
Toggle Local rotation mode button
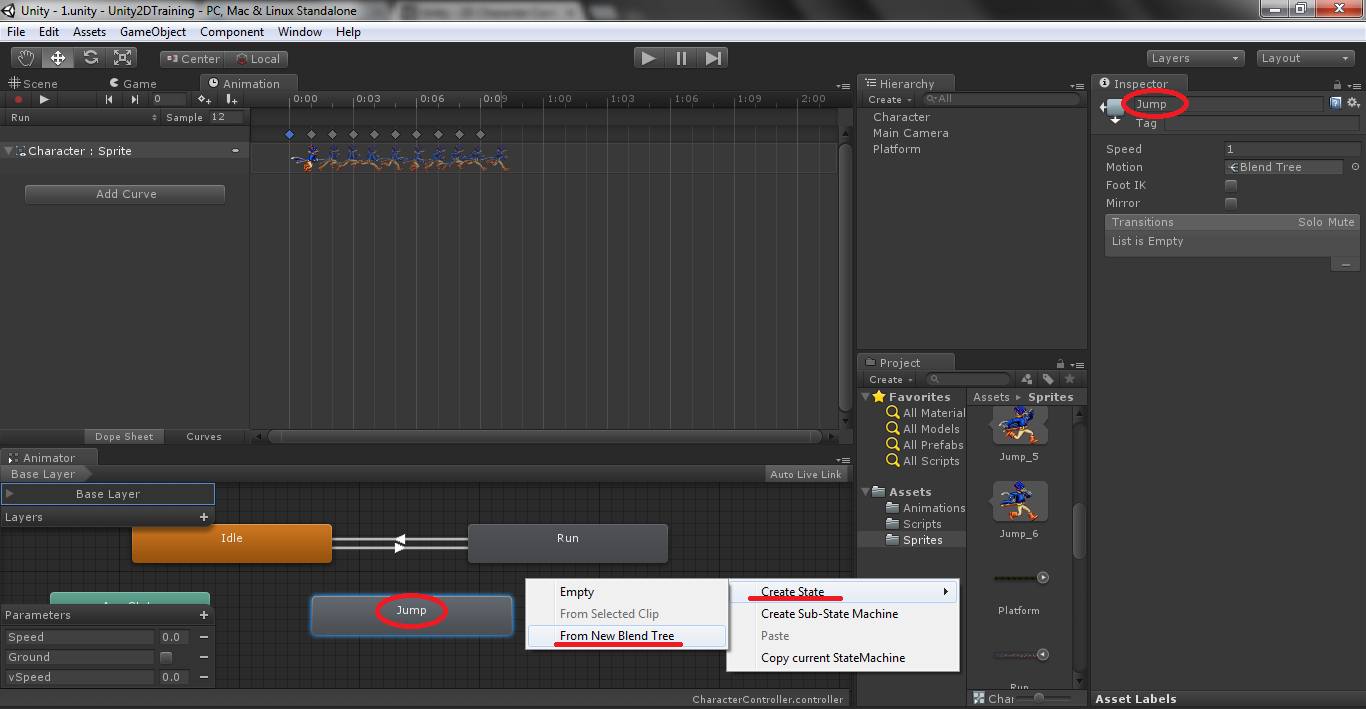click(x=257, y=59)
